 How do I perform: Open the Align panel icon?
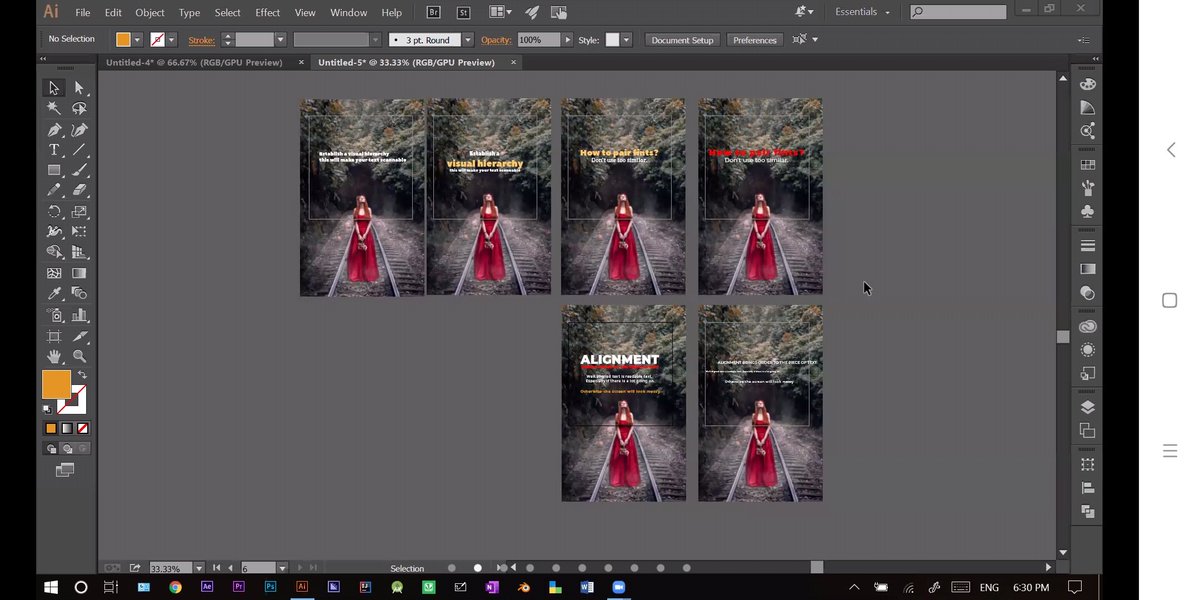click(x=1087, y=488)
